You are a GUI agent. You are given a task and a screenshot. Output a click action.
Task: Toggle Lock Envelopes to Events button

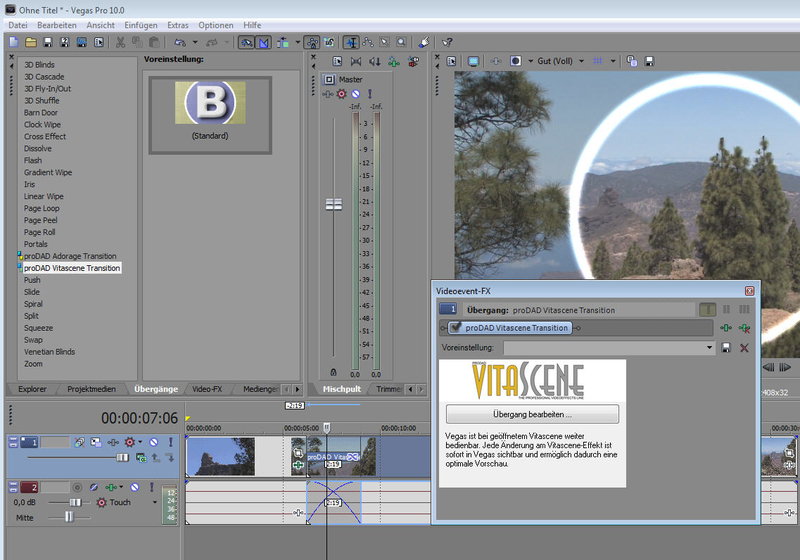[312, 42]
